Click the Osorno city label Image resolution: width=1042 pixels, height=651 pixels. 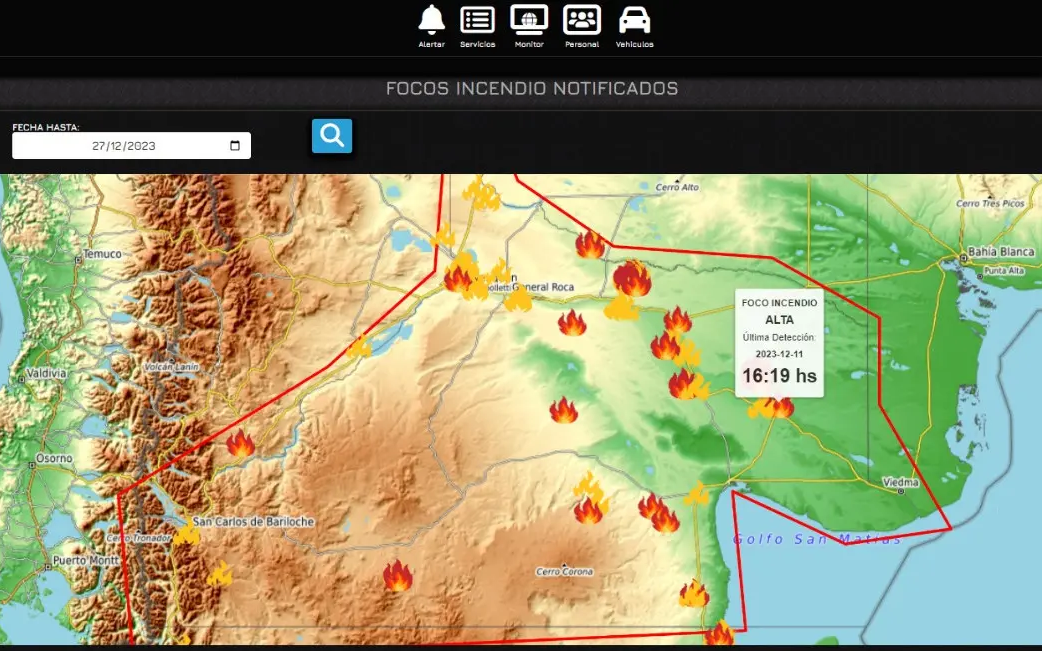pyautogui.click(x=54, y=458)
